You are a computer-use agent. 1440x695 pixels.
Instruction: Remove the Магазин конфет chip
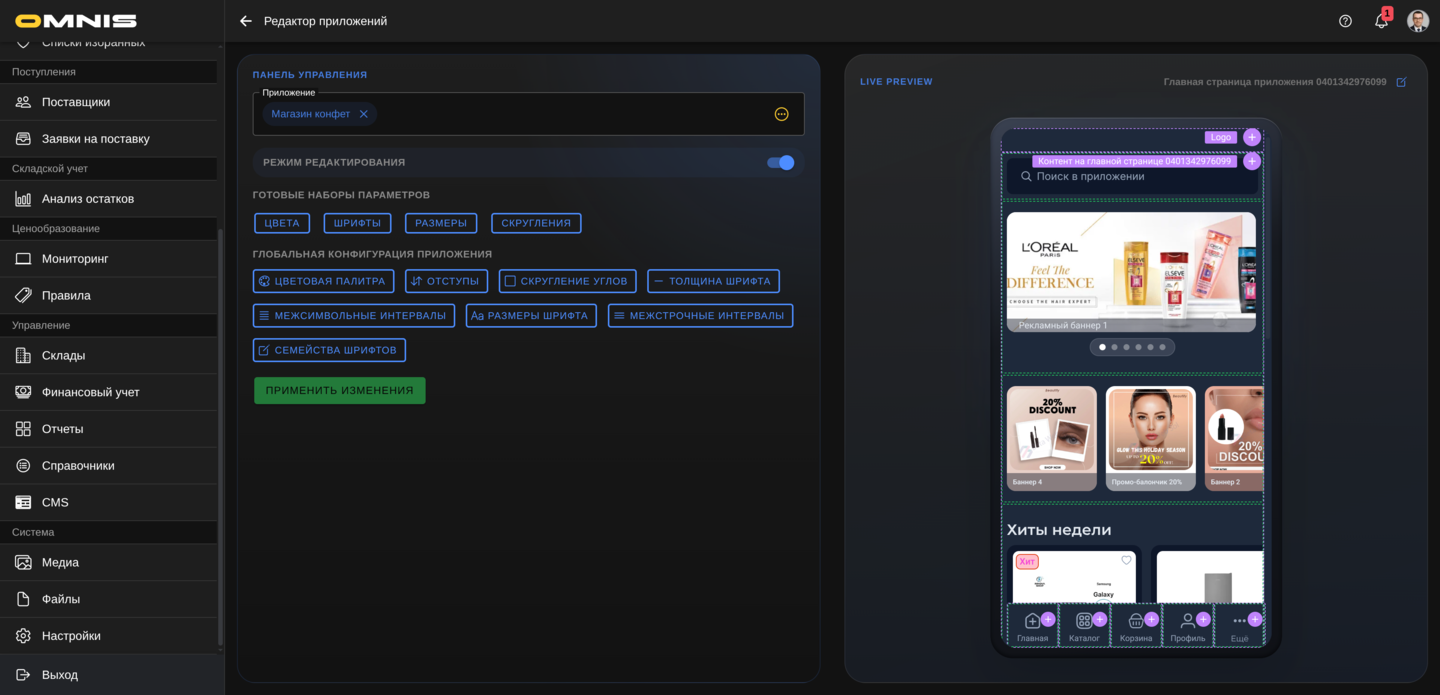pos(364,114)
